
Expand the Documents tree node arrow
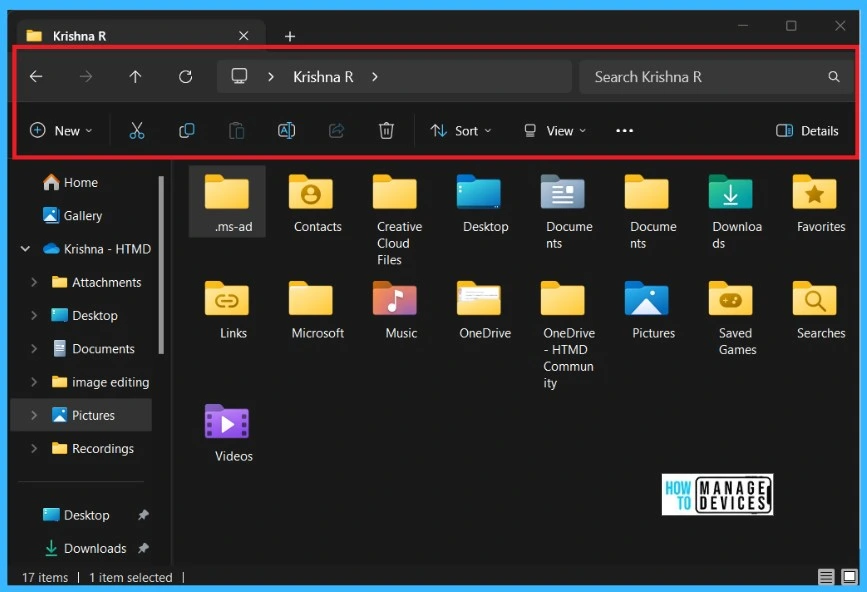coord(34,349)
